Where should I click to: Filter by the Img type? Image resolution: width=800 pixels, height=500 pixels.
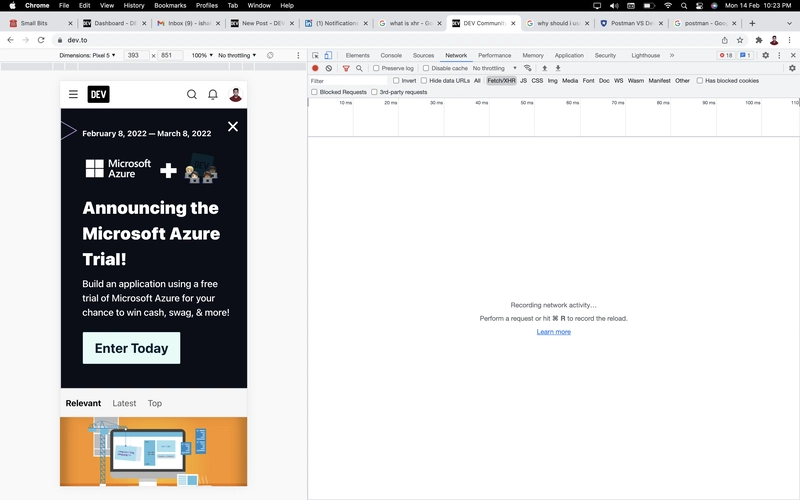point(553,81)
